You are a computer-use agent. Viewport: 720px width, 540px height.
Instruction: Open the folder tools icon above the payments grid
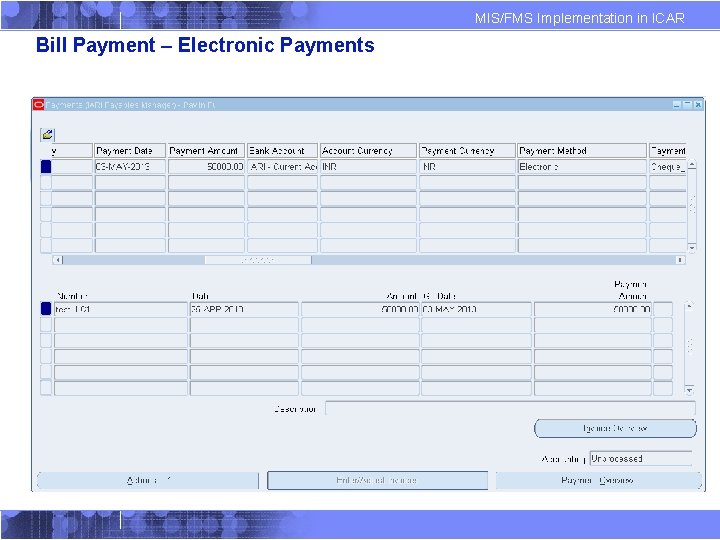[47, 135]
